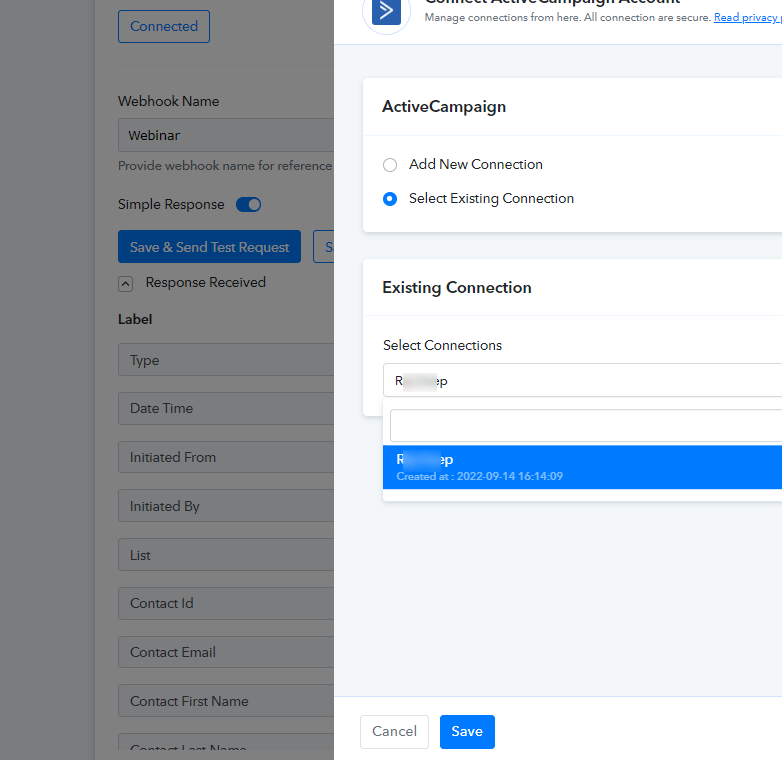Image resolution: width=782 pixels, height=760 pixels.
Task: Click the List label field
Action: coord(226,555)
